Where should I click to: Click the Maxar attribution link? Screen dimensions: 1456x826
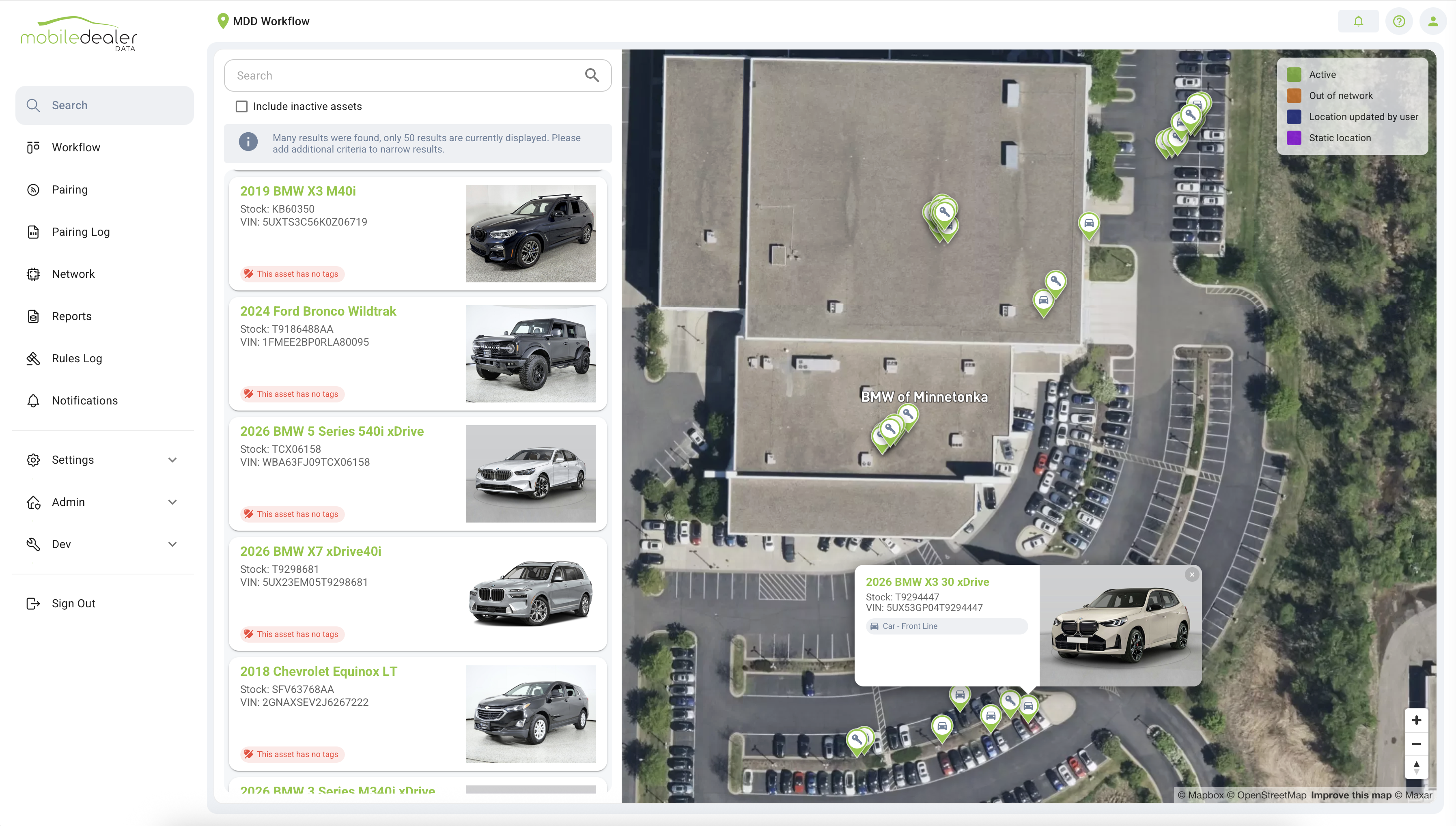point(1413,795)
